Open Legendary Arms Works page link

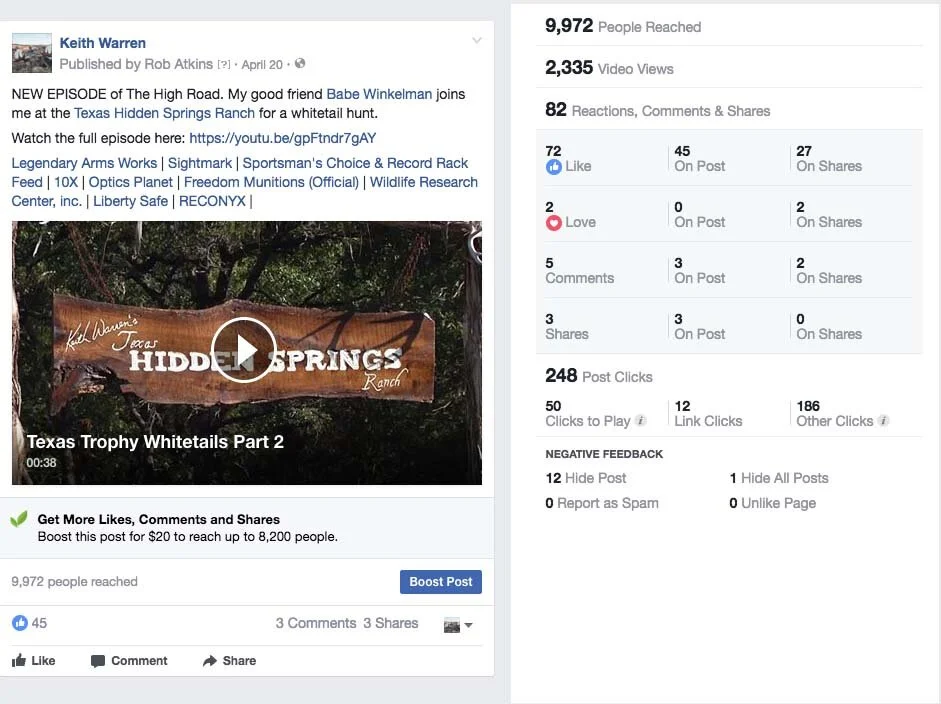(84, 163)
